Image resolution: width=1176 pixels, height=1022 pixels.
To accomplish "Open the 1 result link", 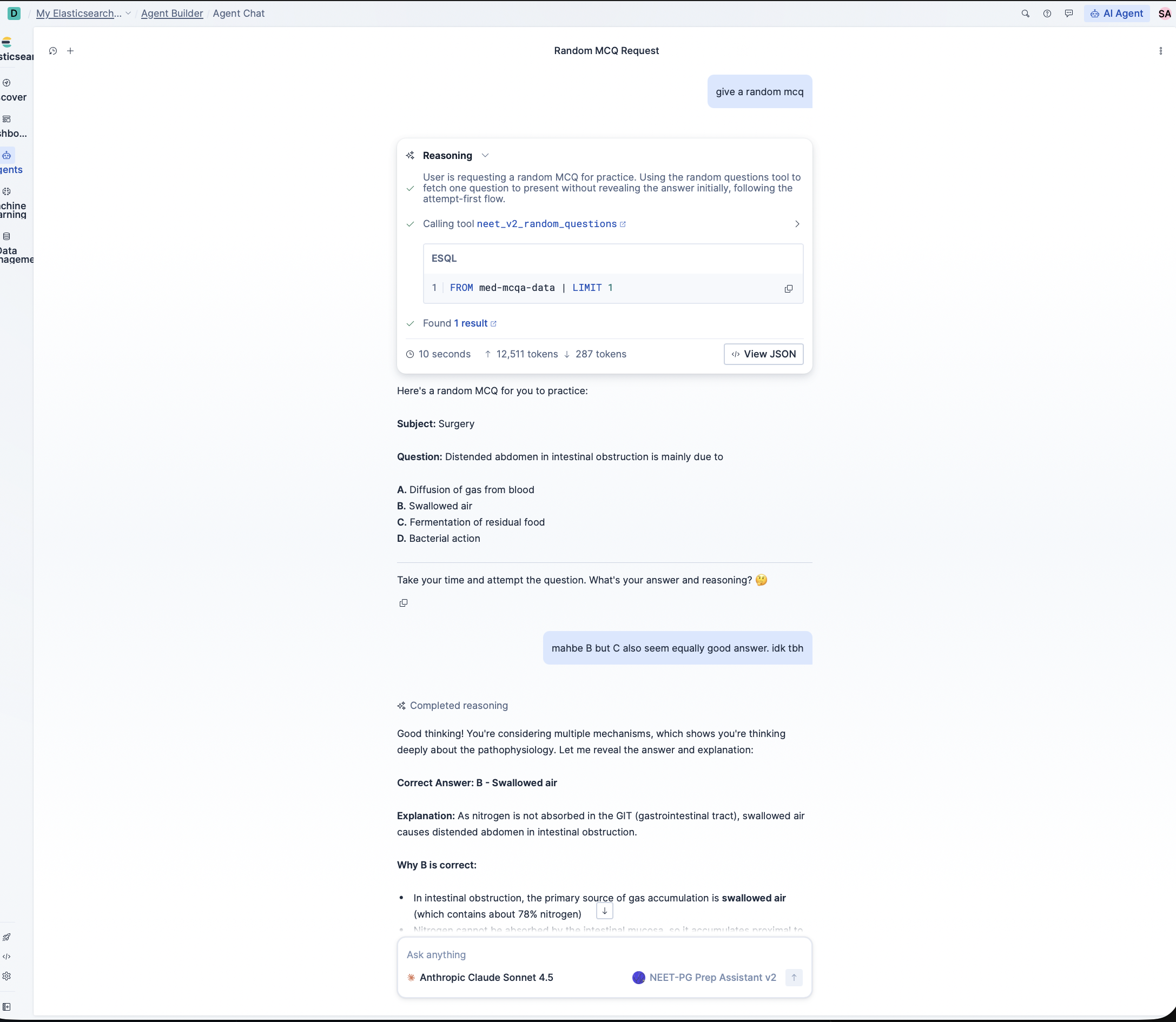I will pyautogui.click(x=471, y=323).
